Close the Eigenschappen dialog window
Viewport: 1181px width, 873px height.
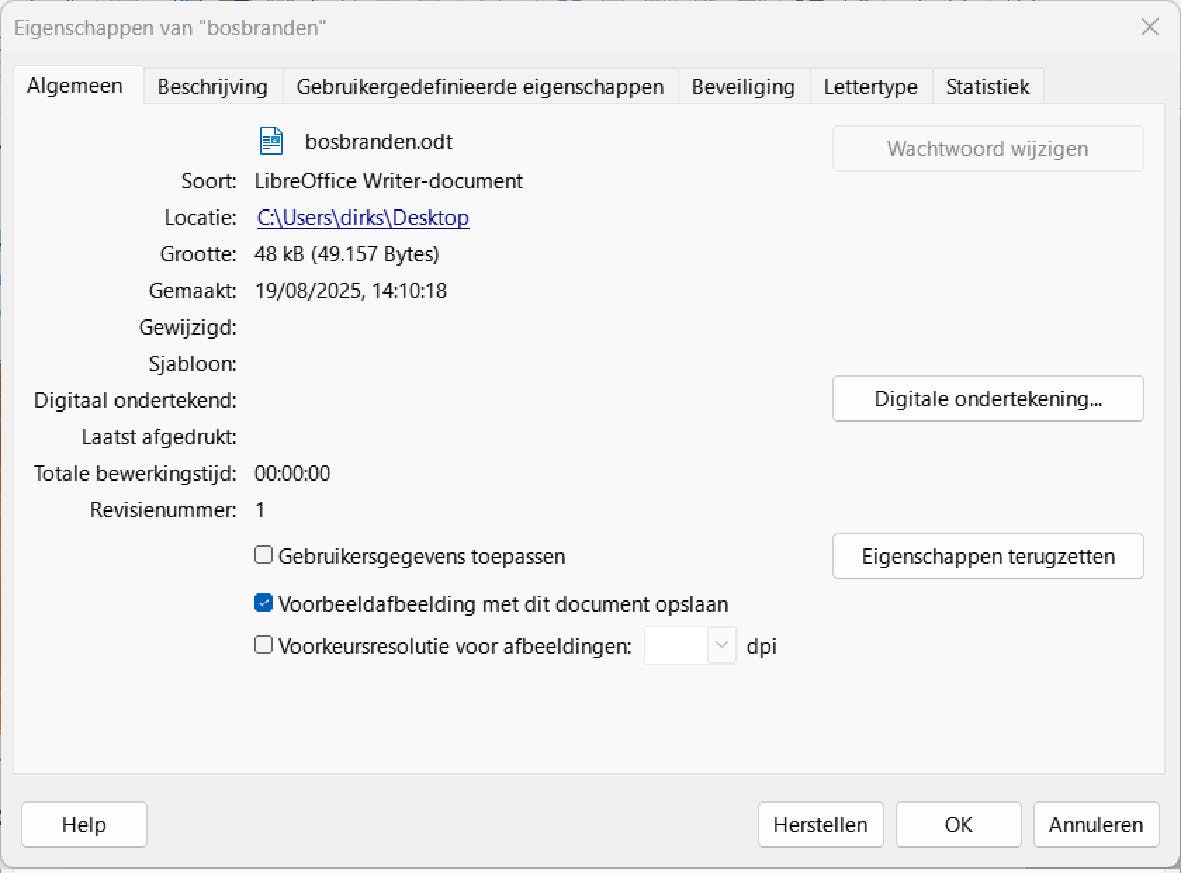pyautogui.click(x=1150, y=27)
